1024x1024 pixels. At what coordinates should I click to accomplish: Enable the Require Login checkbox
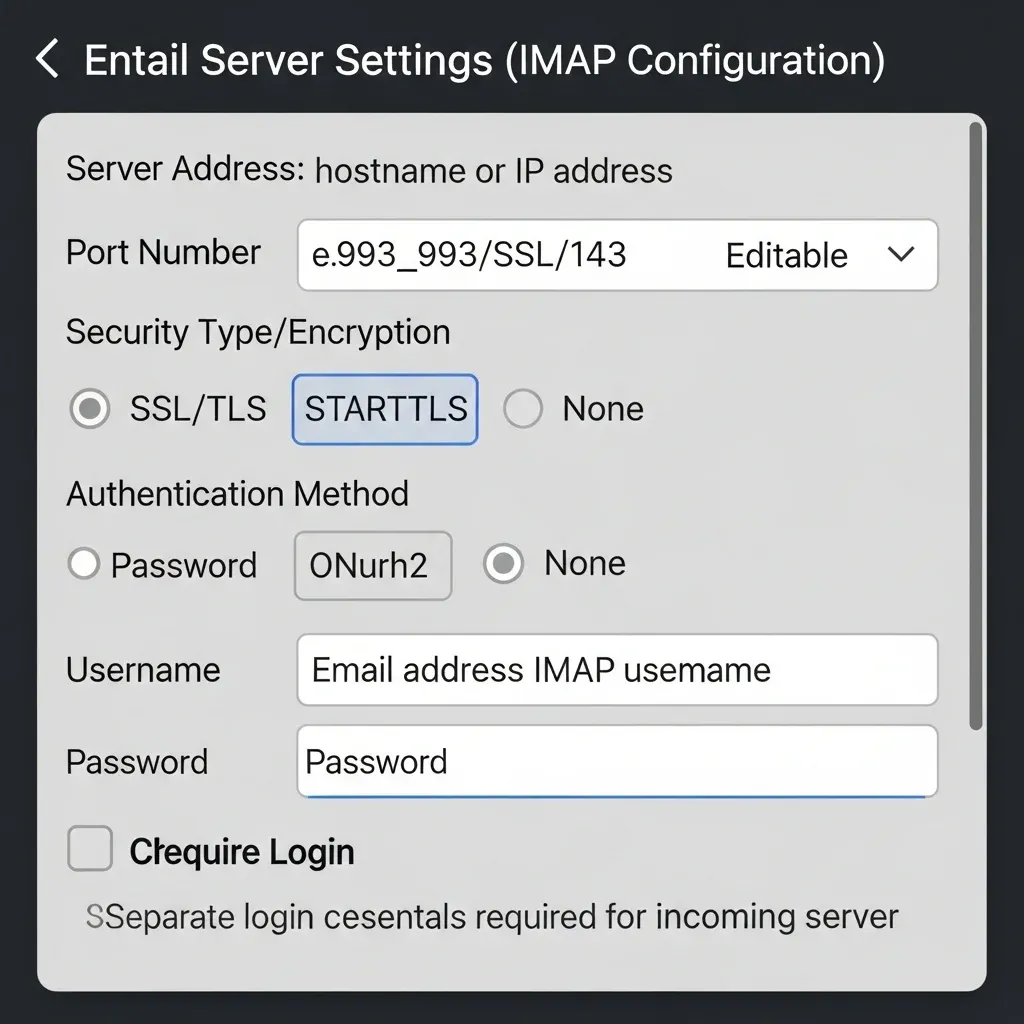pos(90,851)
